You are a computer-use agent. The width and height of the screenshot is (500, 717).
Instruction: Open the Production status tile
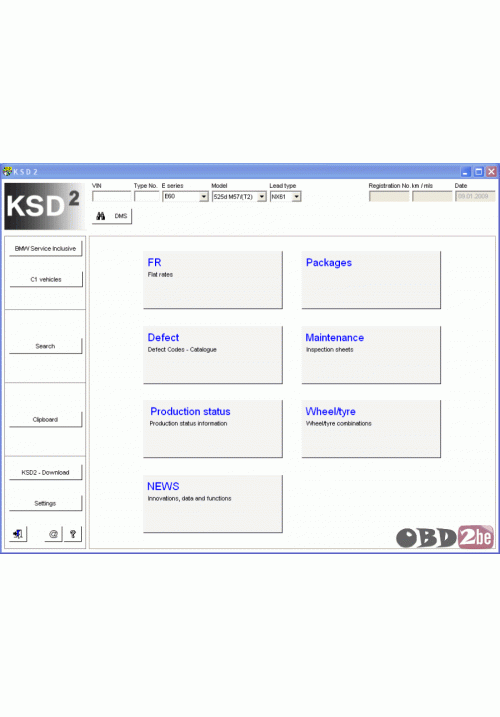pyautogui.click(x=213, y=428)
